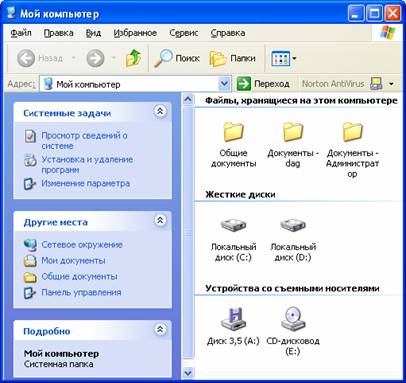
Task: Open Мои документы sidebar link
Action: click(x=73, y=260)
